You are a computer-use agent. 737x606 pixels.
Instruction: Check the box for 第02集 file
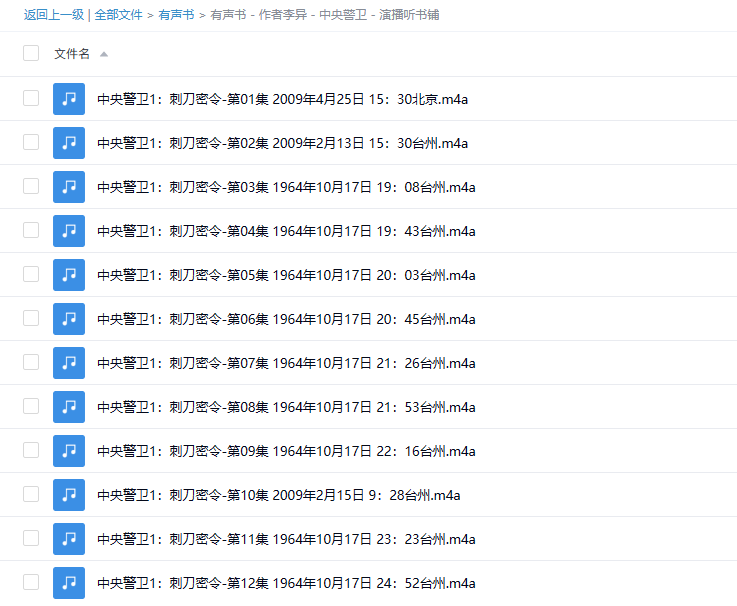click(31, 142)
